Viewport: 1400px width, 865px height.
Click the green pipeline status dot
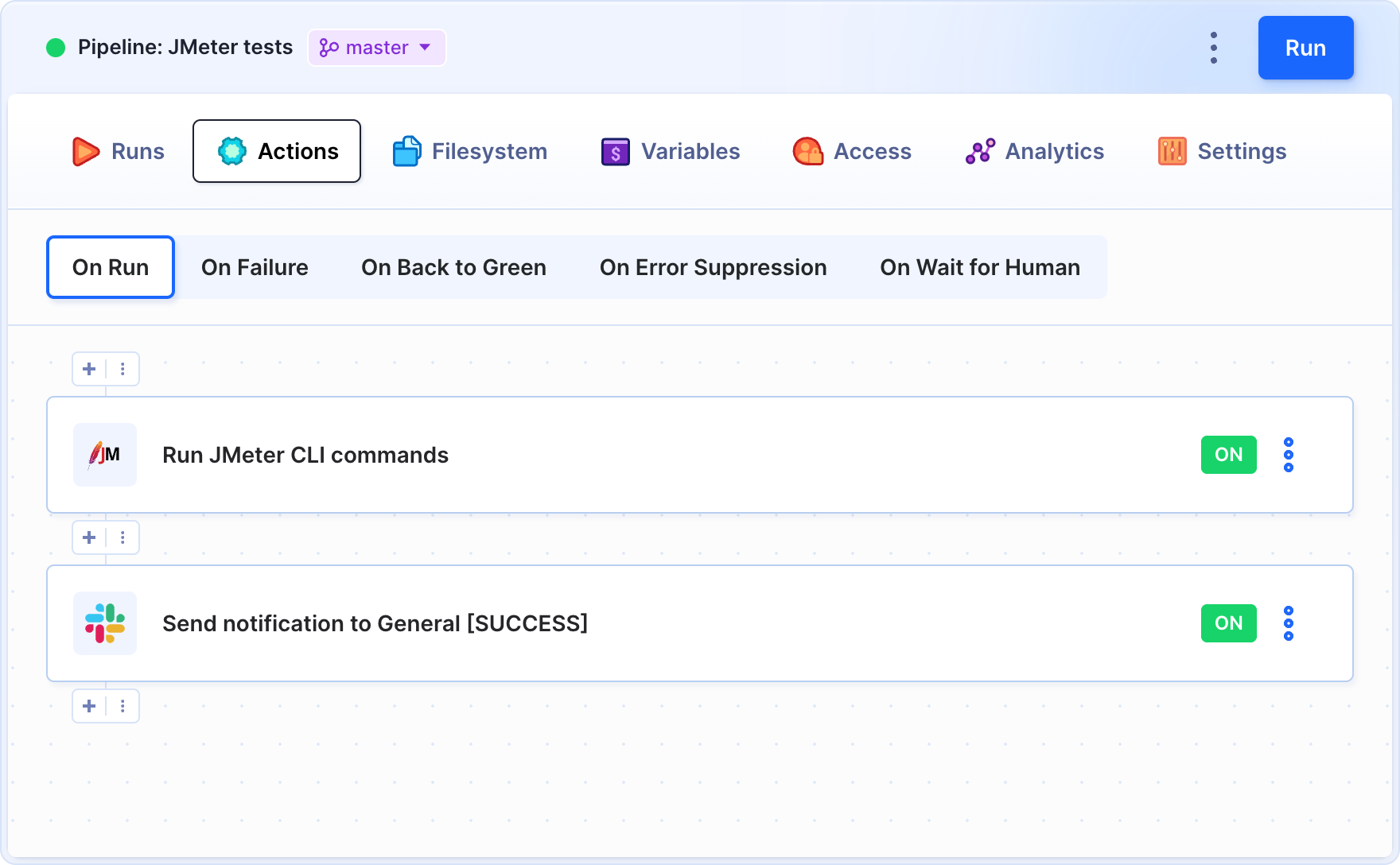click(56, 48)
